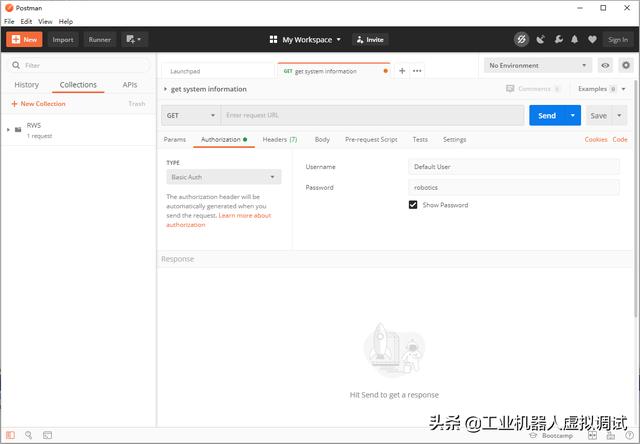Viewport: 640px width, 444px height.
Task: Click the request pane vertical scrollbar
Action: pos(636,198)
